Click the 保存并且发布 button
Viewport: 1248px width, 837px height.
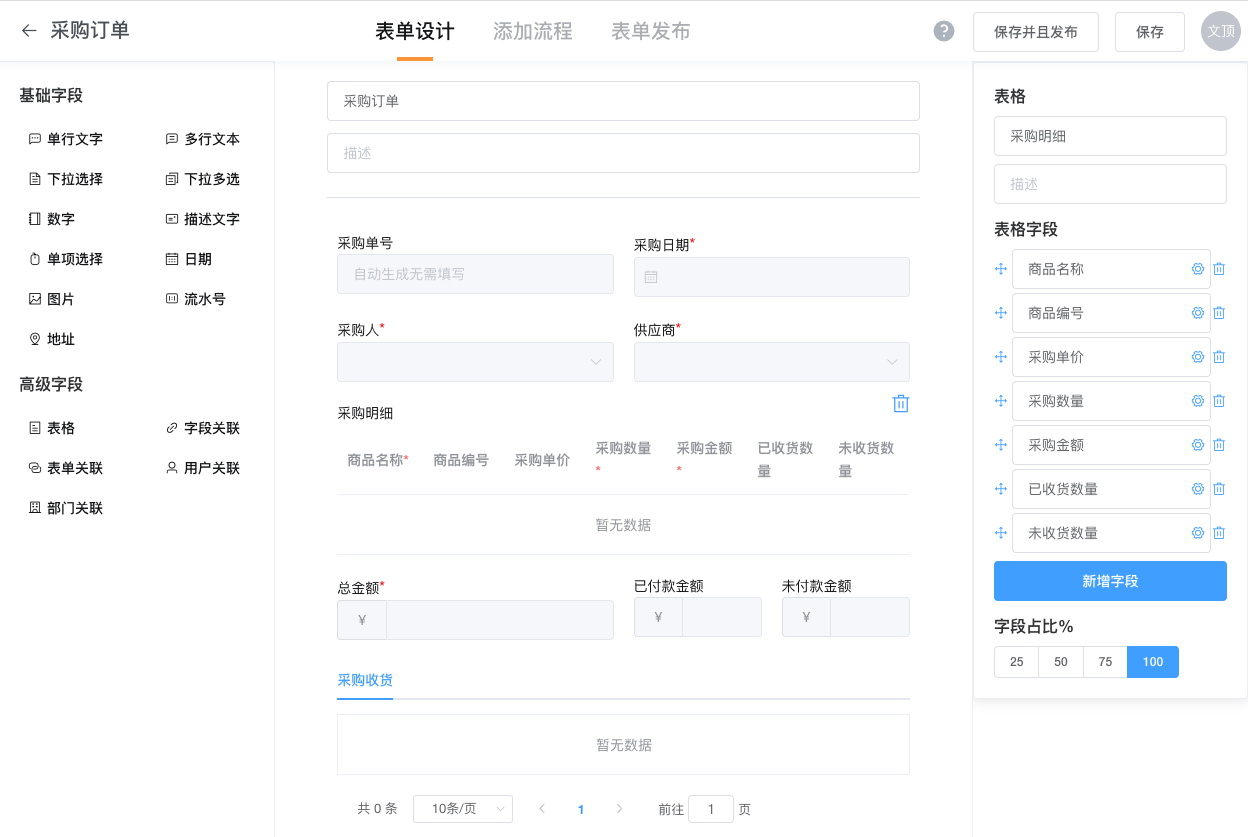pos(1035,32)
